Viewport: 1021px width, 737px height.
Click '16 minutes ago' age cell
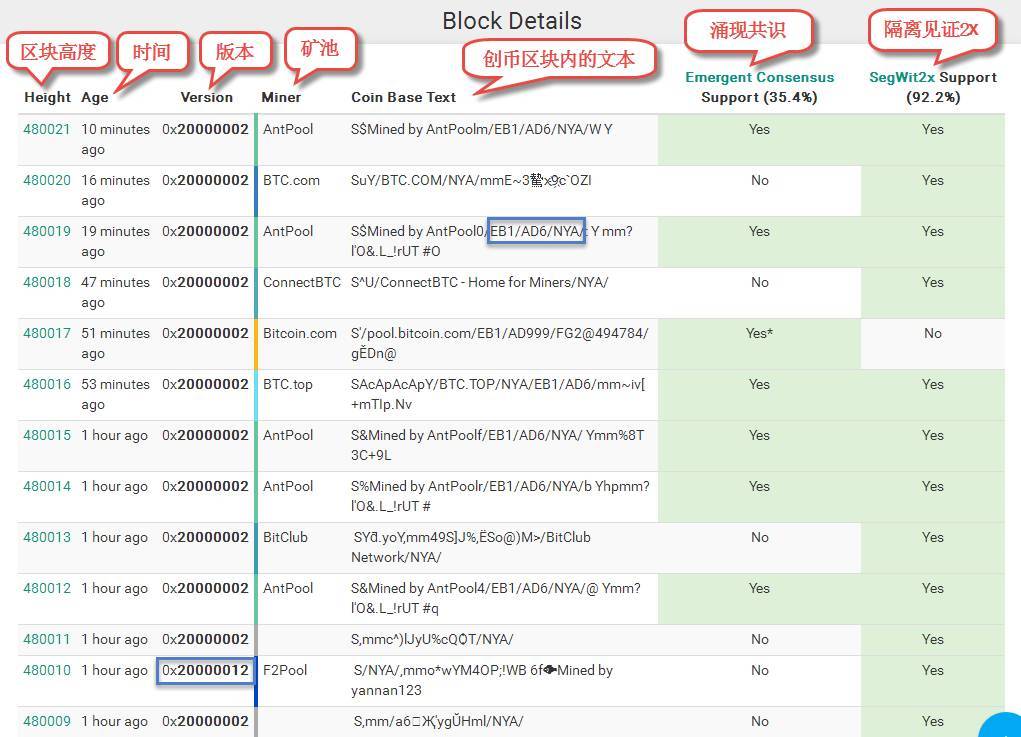(115, 190)
